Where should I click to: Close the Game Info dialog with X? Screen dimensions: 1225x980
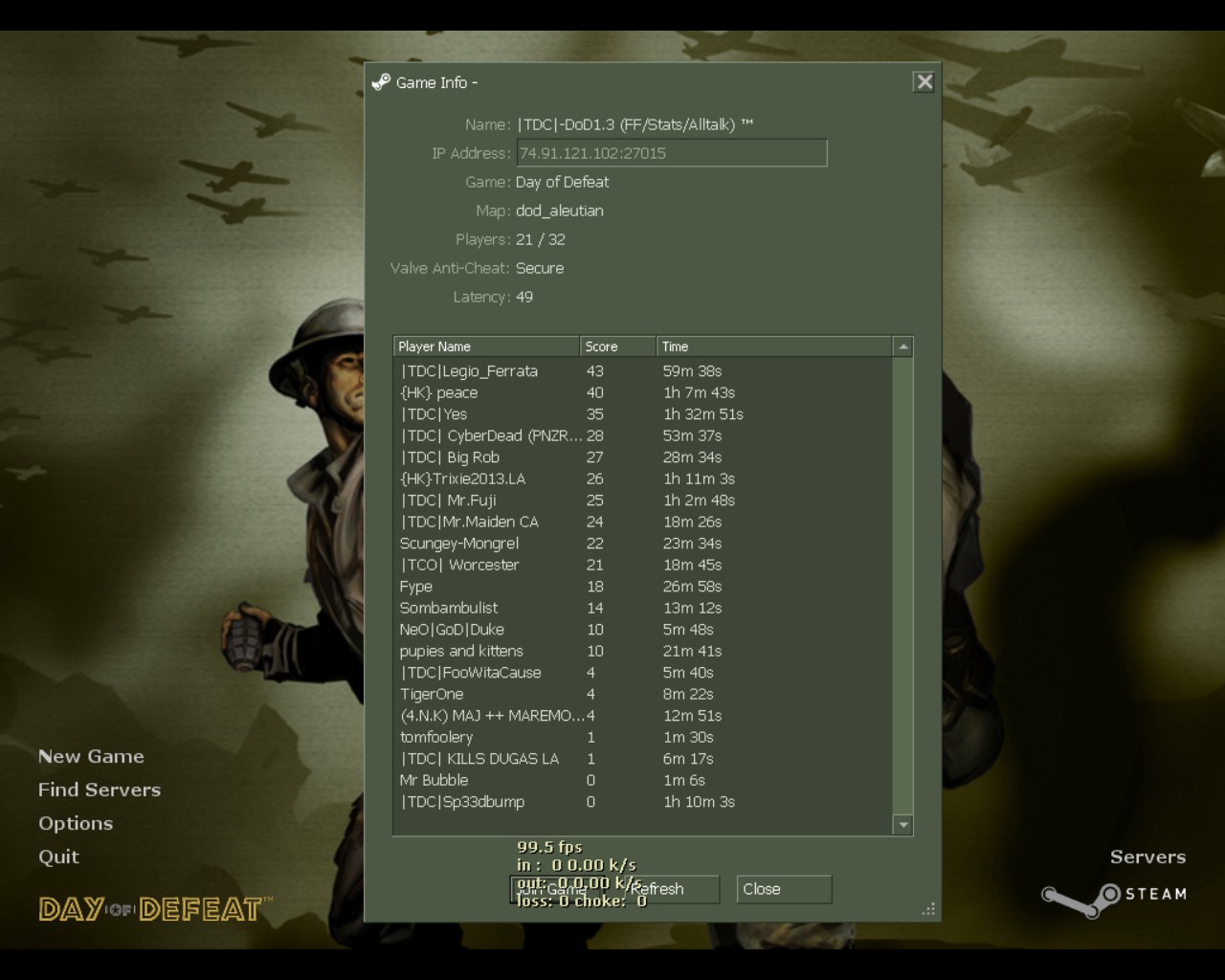pos(924,82)
